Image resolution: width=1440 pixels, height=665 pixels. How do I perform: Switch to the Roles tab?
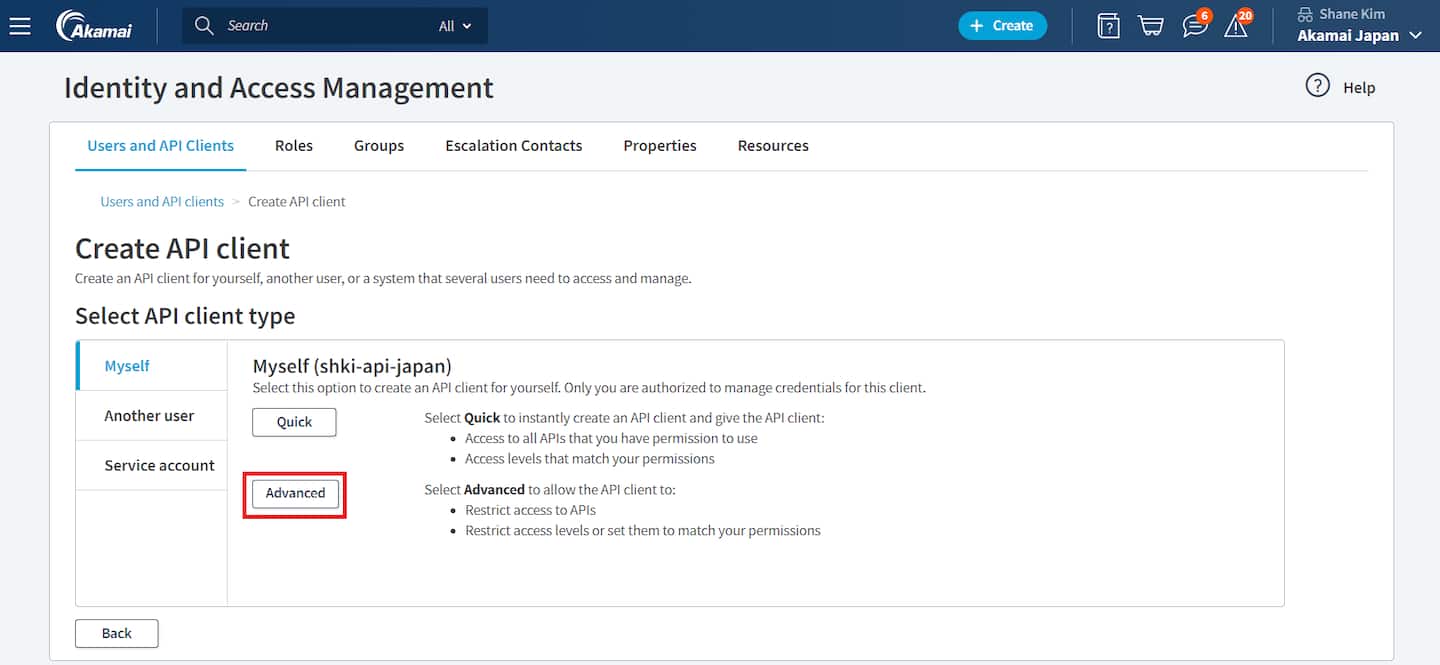coord(294,146)
